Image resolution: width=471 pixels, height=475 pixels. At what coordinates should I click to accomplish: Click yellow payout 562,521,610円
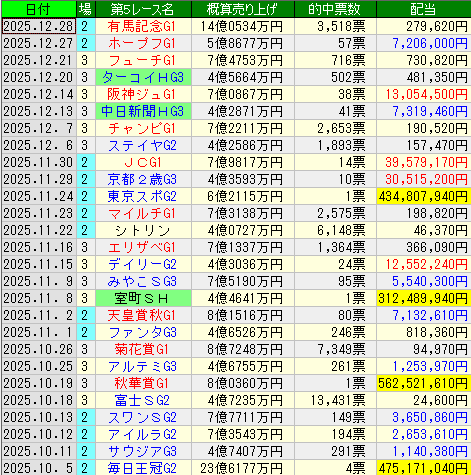(x=424, y=383)
